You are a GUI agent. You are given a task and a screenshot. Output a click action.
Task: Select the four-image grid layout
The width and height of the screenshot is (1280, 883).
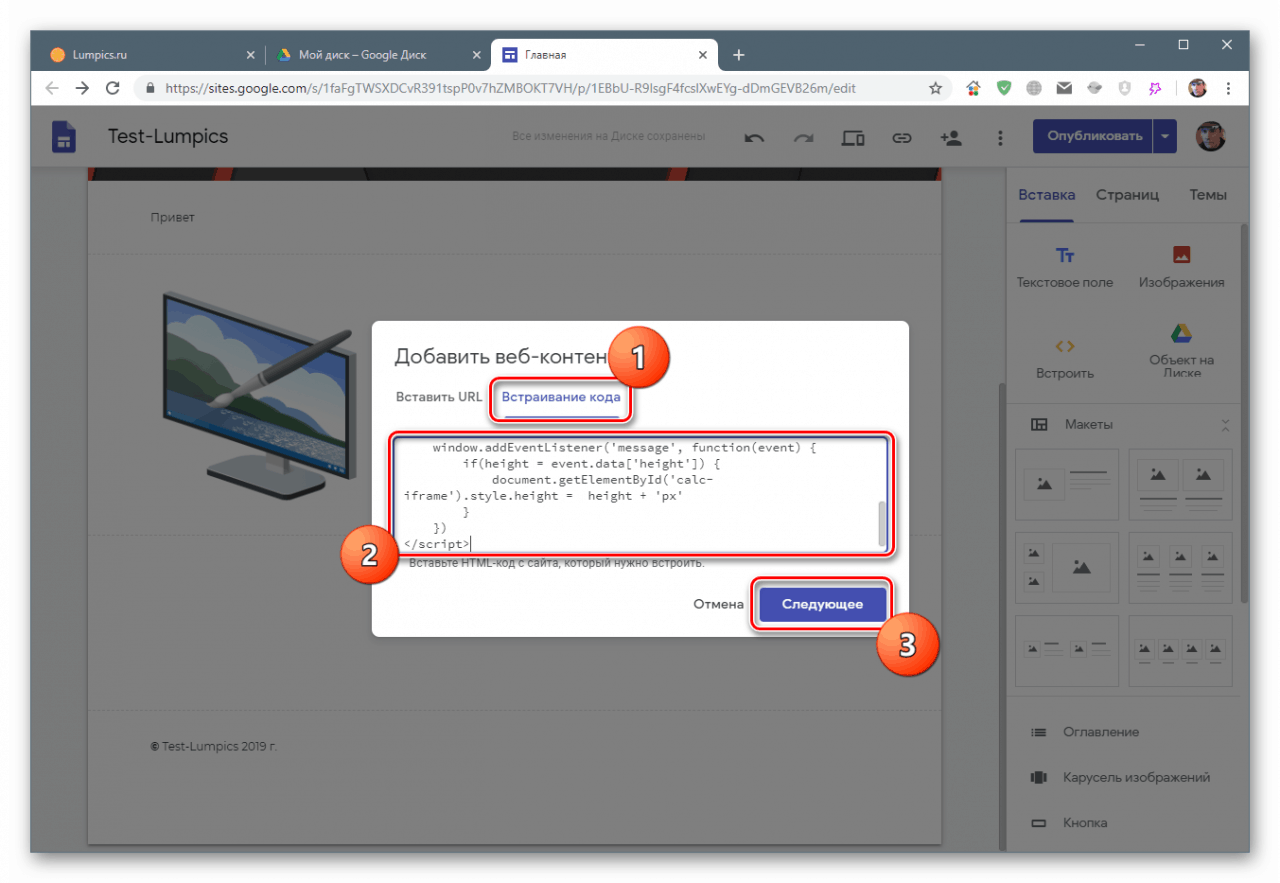coord(1181,567)
